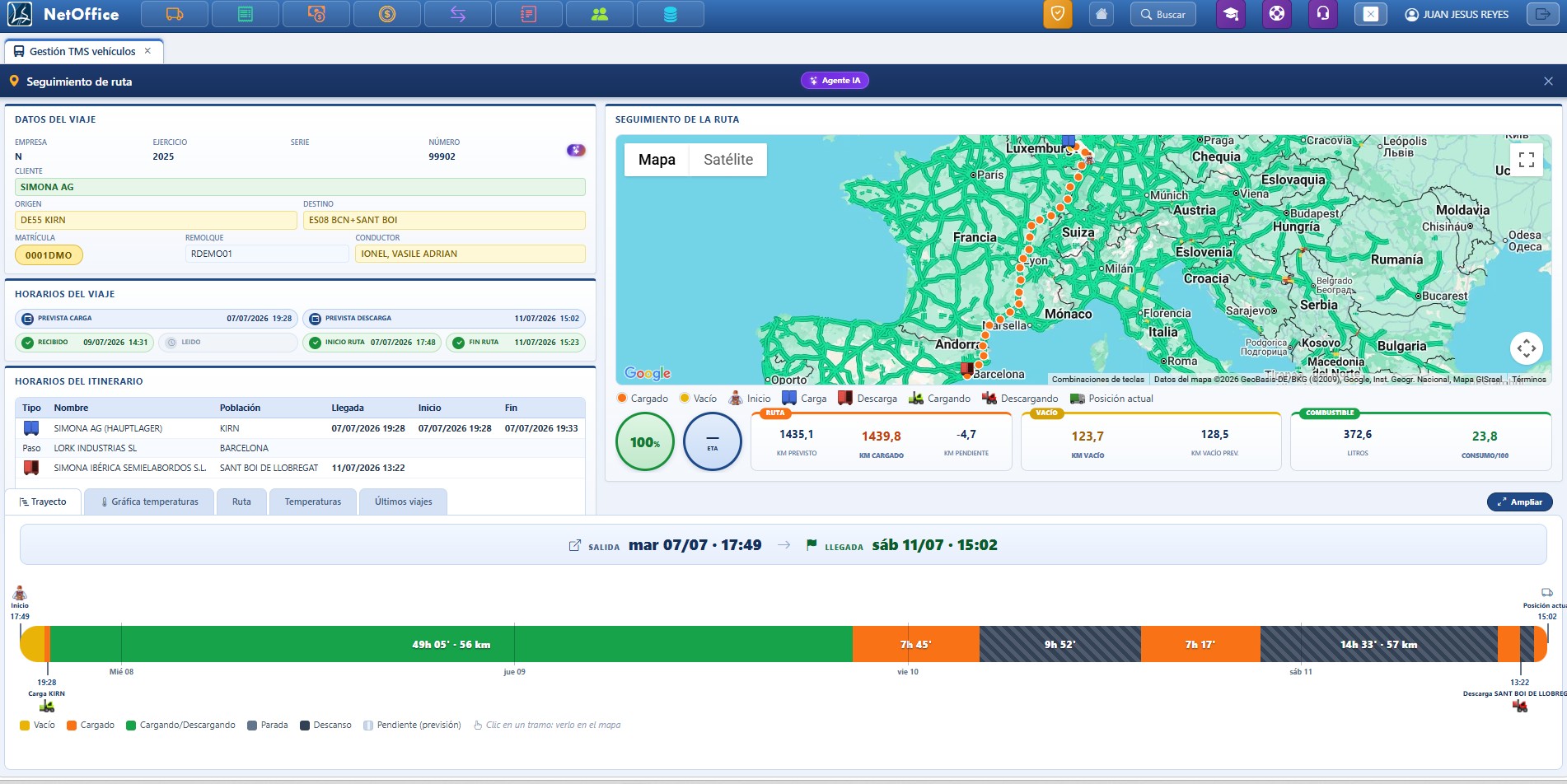Click the X box icon in header
The width and height of the screenshot is (1567, 784).
click(1370, 14)
